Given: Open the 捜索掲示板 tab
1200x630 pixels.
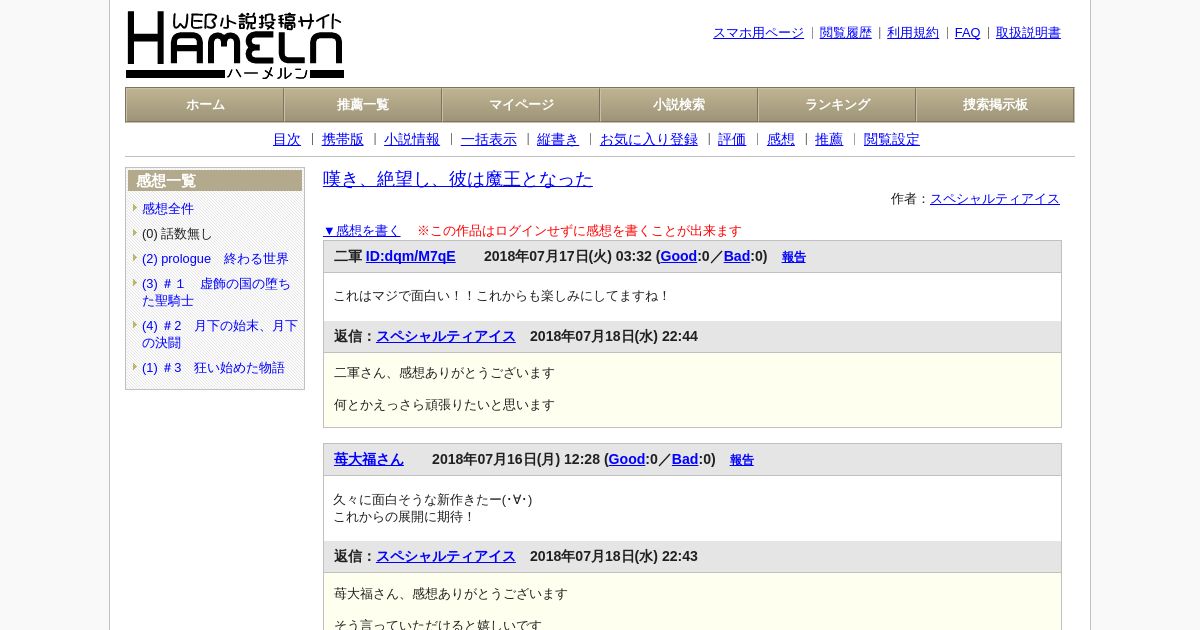Looking at the screenshot, I should click(995, 105).
